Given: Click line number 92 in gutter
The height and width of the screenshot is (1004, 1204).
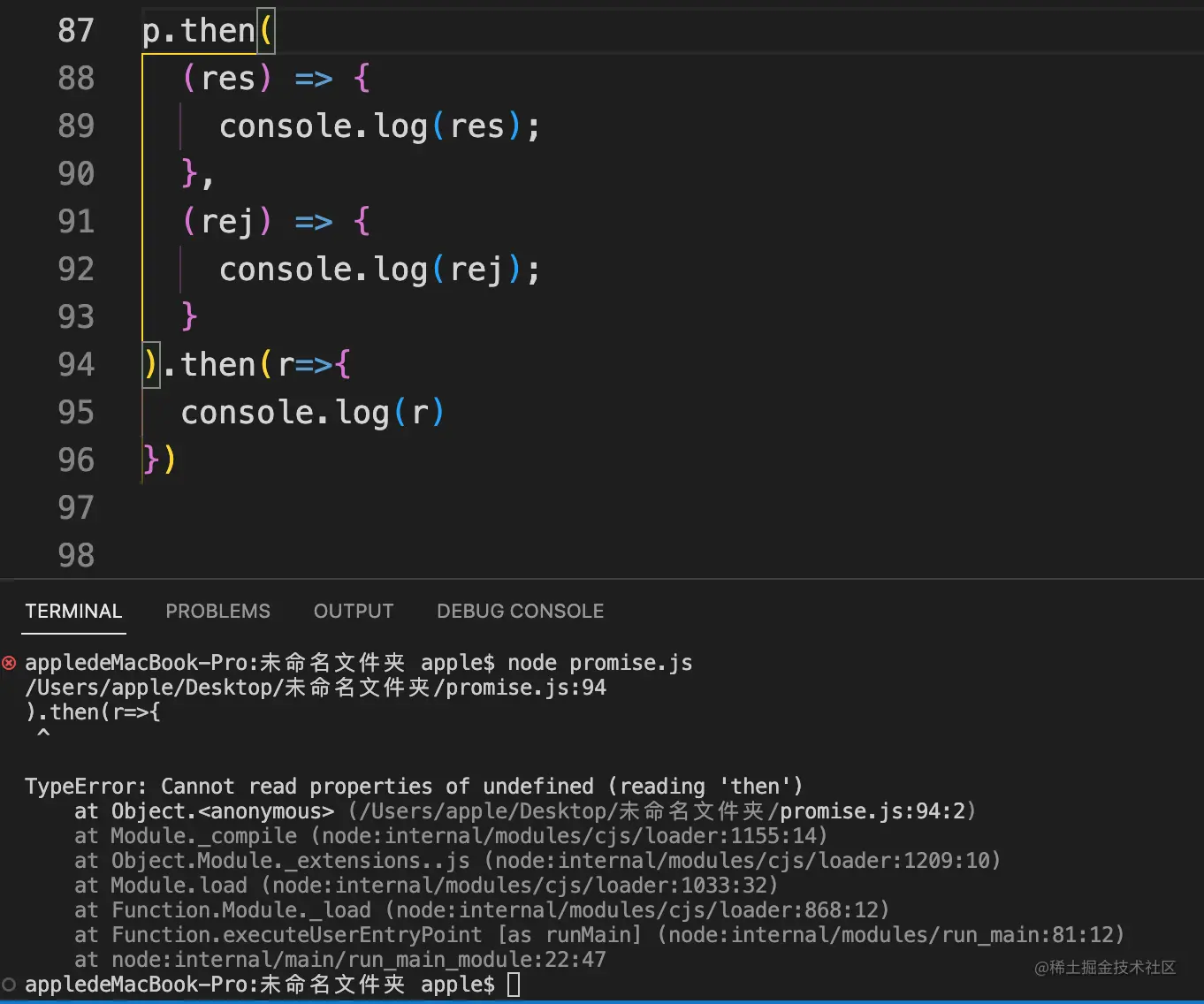Looking at the screenshot, I should tap(76, 270).
